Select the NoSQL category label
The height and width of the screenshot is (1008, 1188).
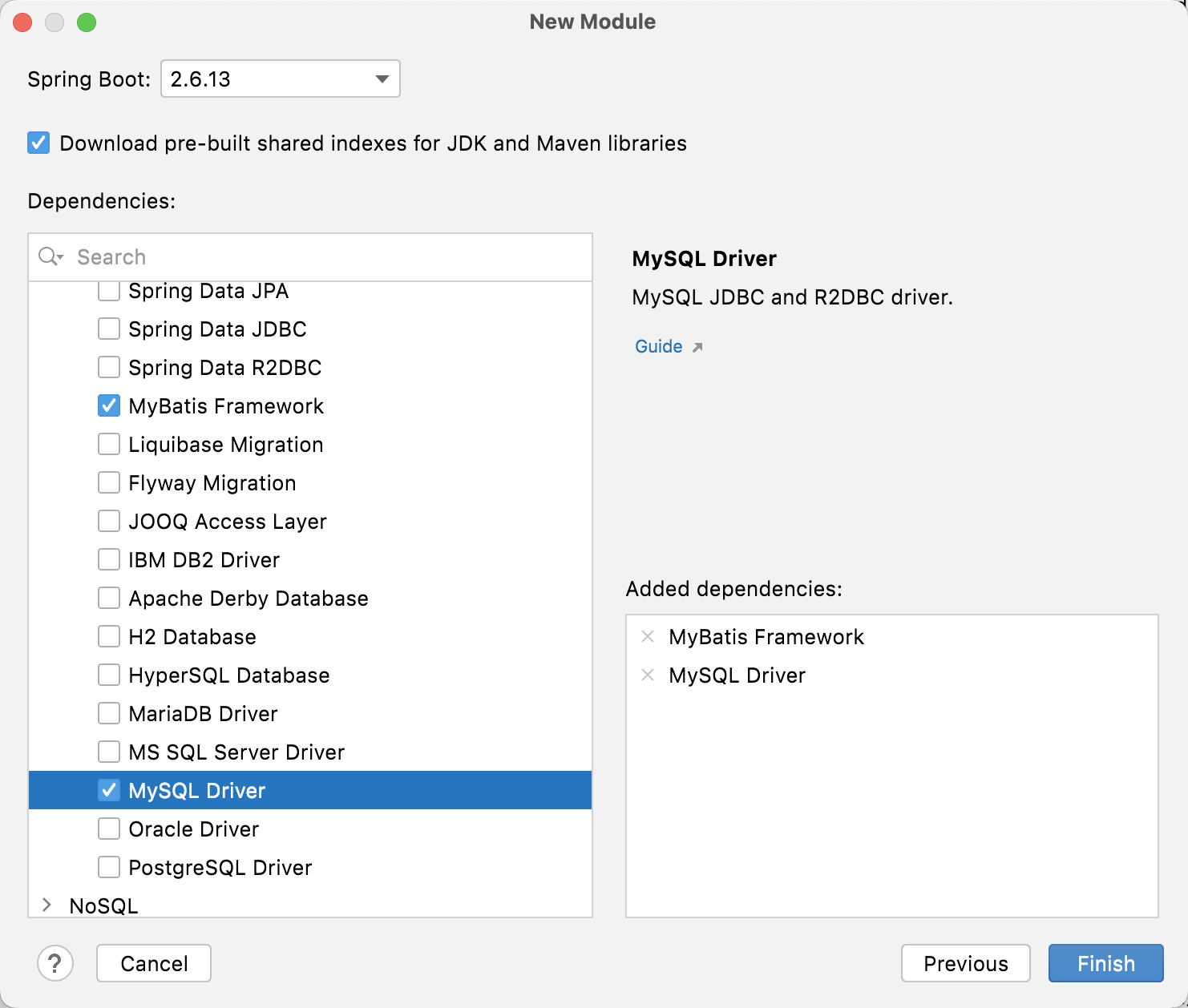point(103,906)
